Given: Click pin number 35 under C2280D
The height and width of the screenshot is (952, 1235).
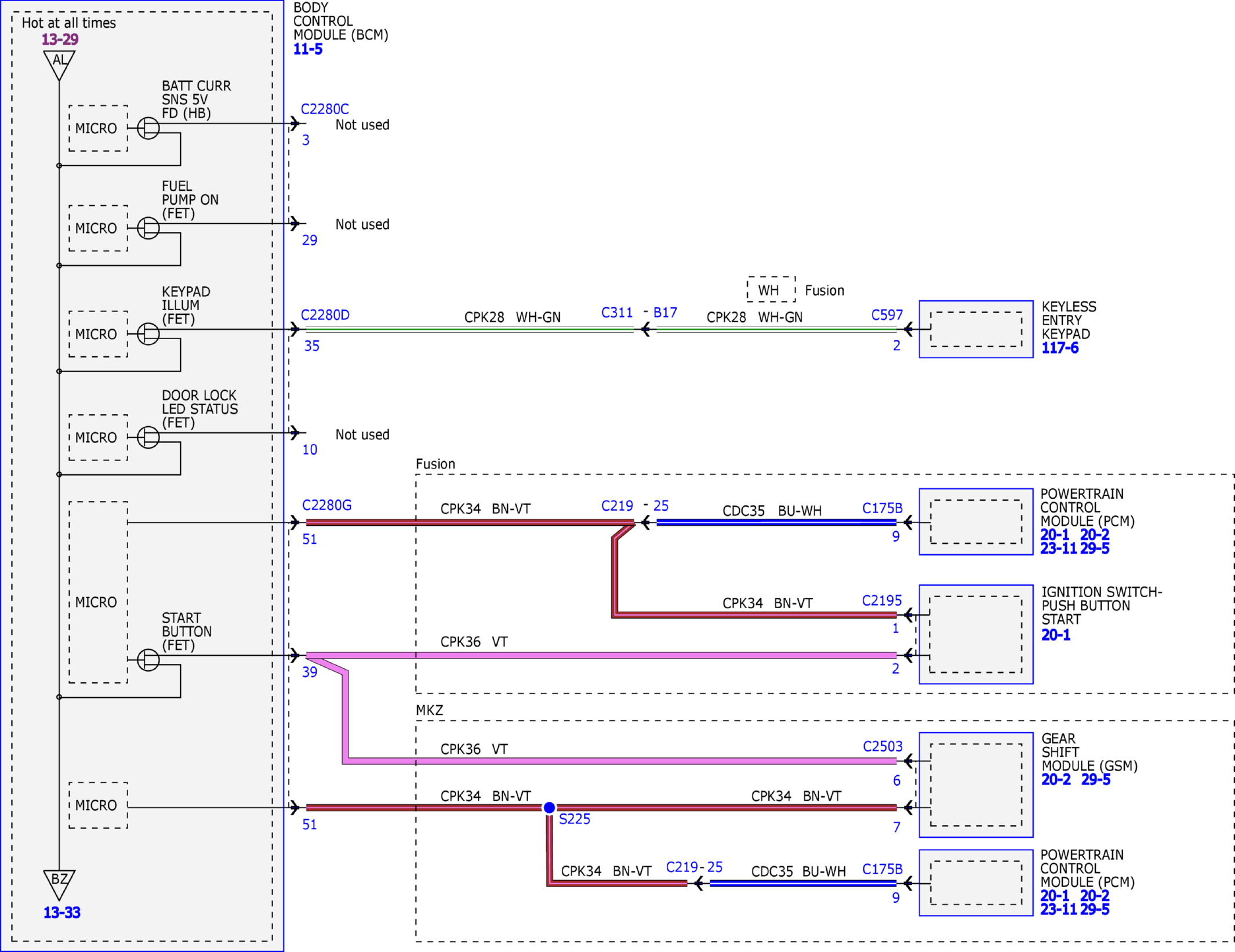Looking at the screenshot, I should coord(312,346).
